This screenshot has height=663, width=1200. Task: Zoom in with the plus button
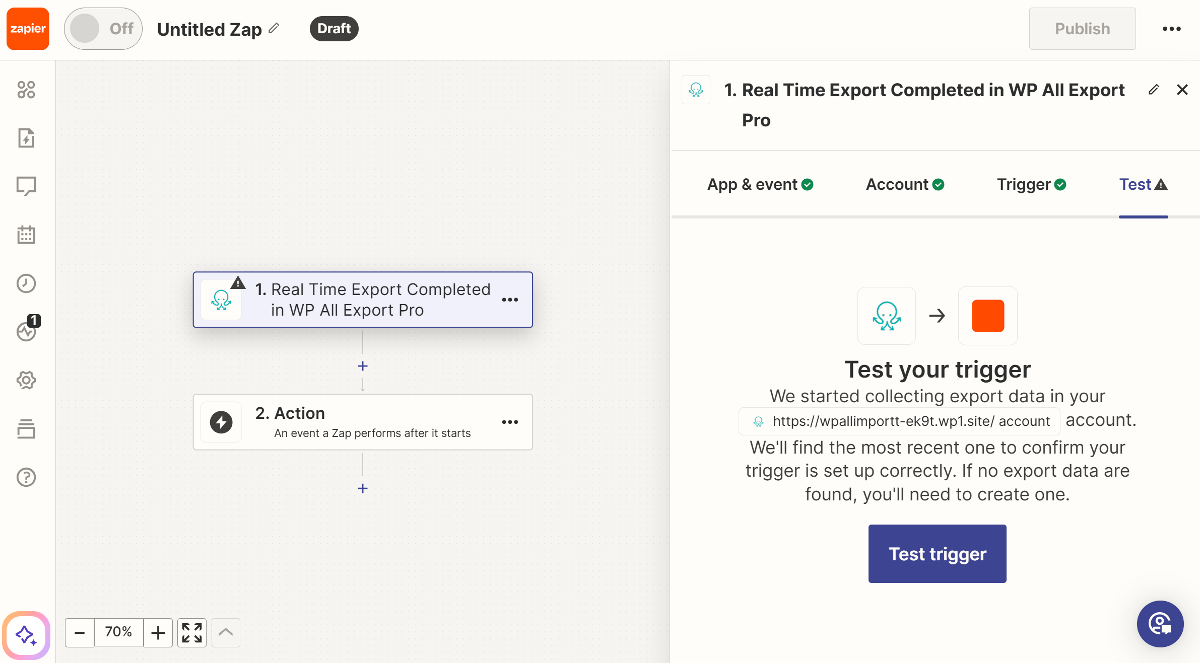[158, 632]
